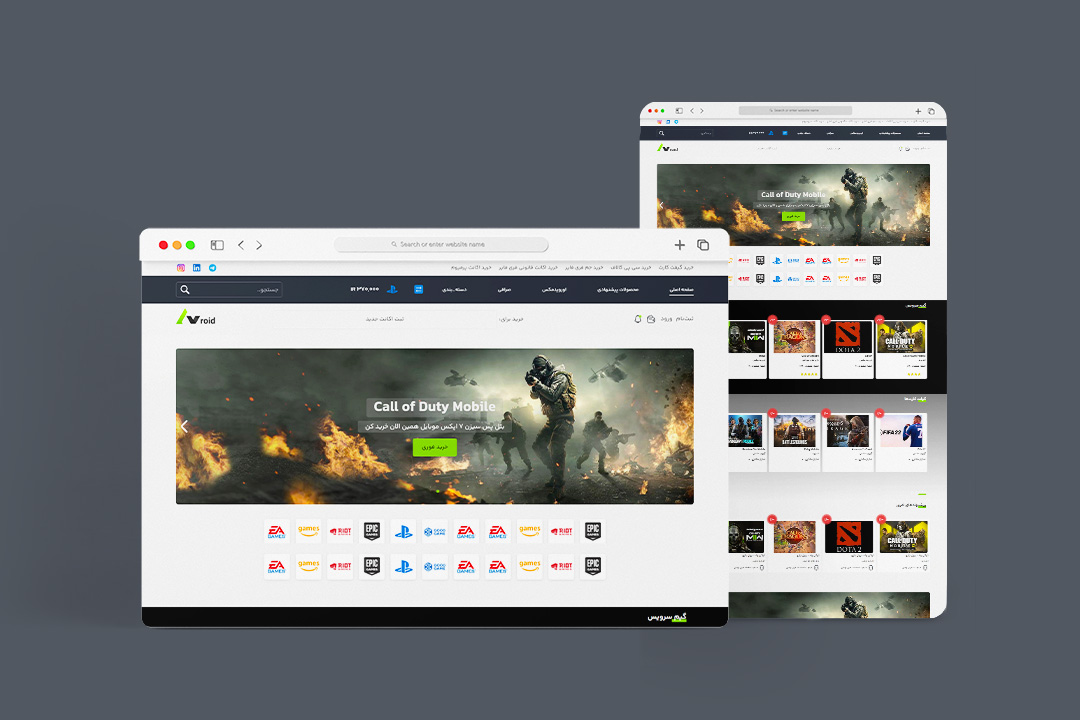Open the Telegram icon in the front window

[x=212, y=267]
